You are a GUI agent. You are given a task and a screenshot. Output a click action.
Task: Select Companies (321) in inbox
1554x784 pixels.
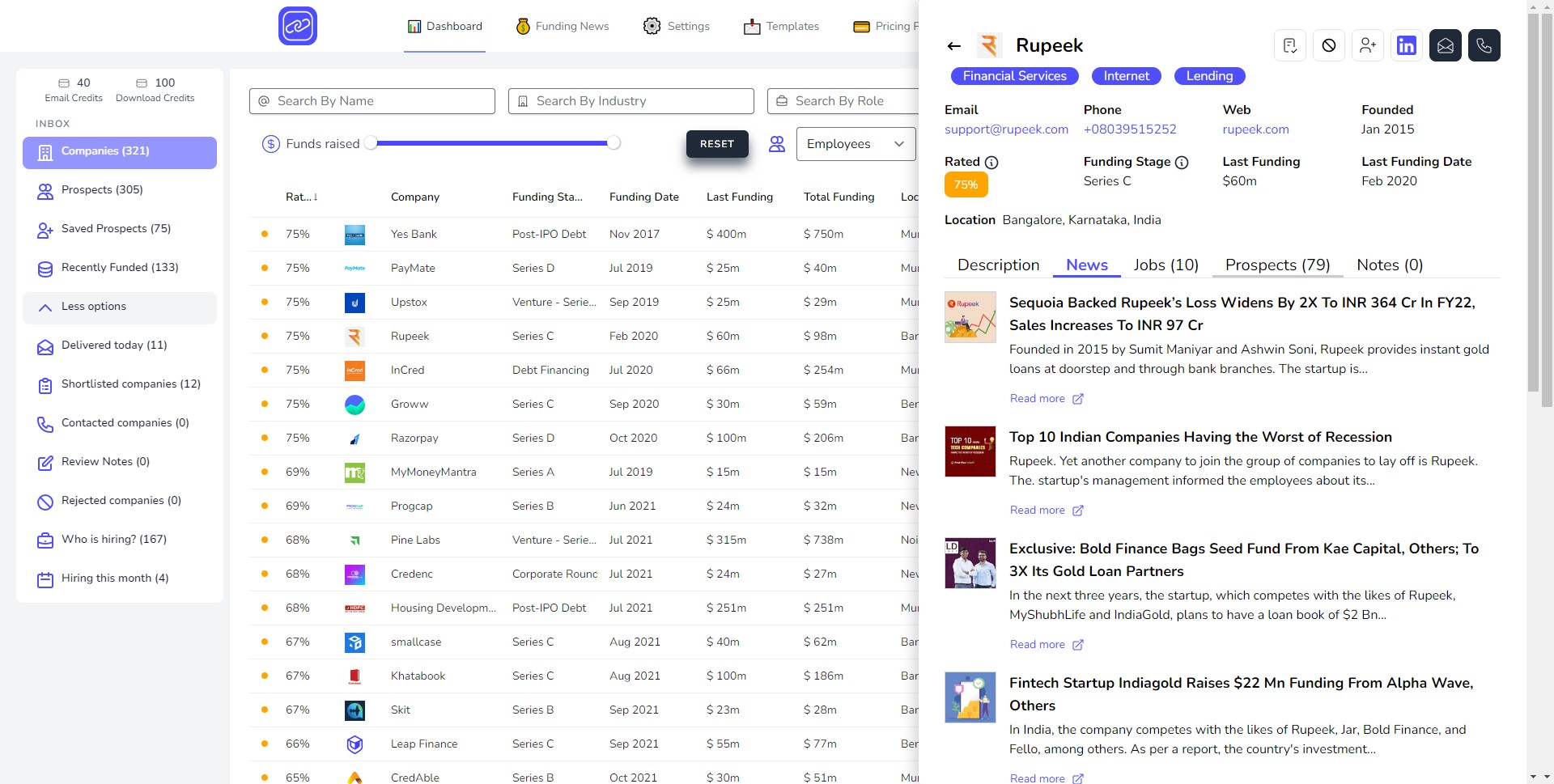120,152
